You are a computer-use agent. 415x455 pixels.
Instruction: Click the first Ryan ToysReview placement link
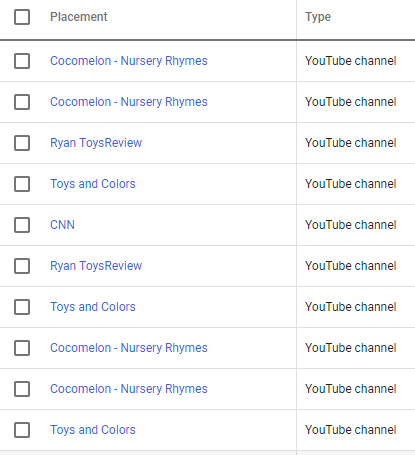click(96, 143)
